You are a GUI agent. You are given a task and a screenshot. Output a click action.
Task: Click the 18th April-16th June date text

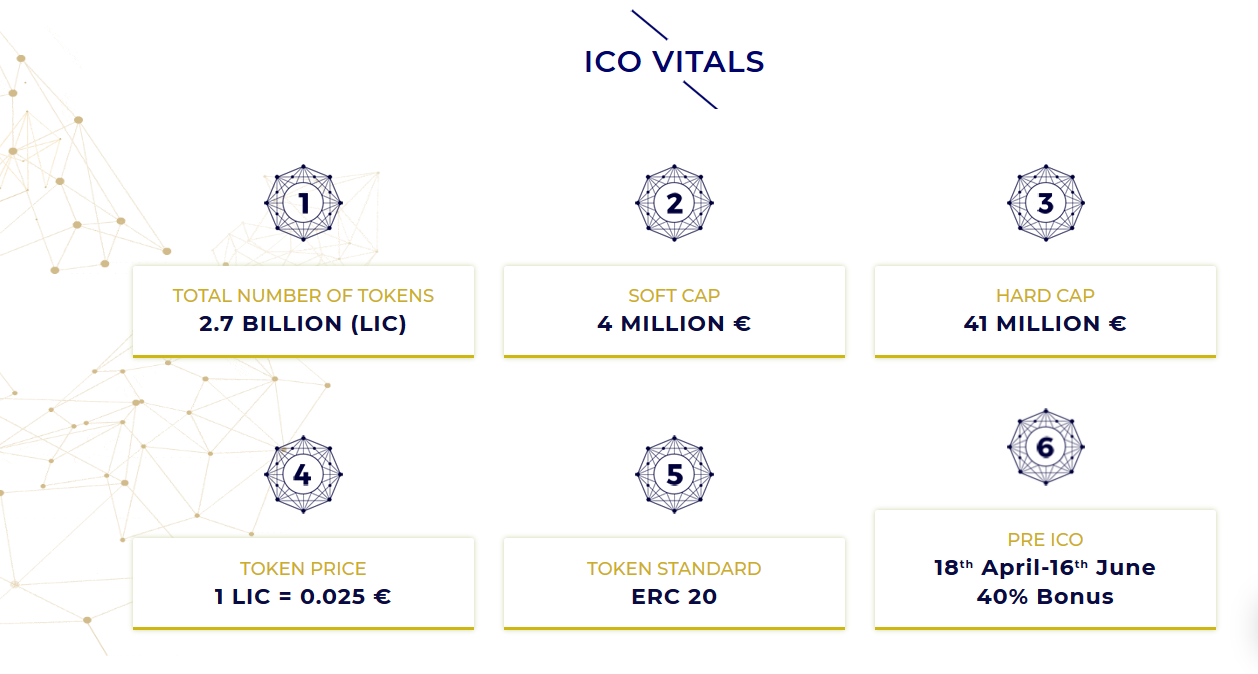(x=1045, y=567)
